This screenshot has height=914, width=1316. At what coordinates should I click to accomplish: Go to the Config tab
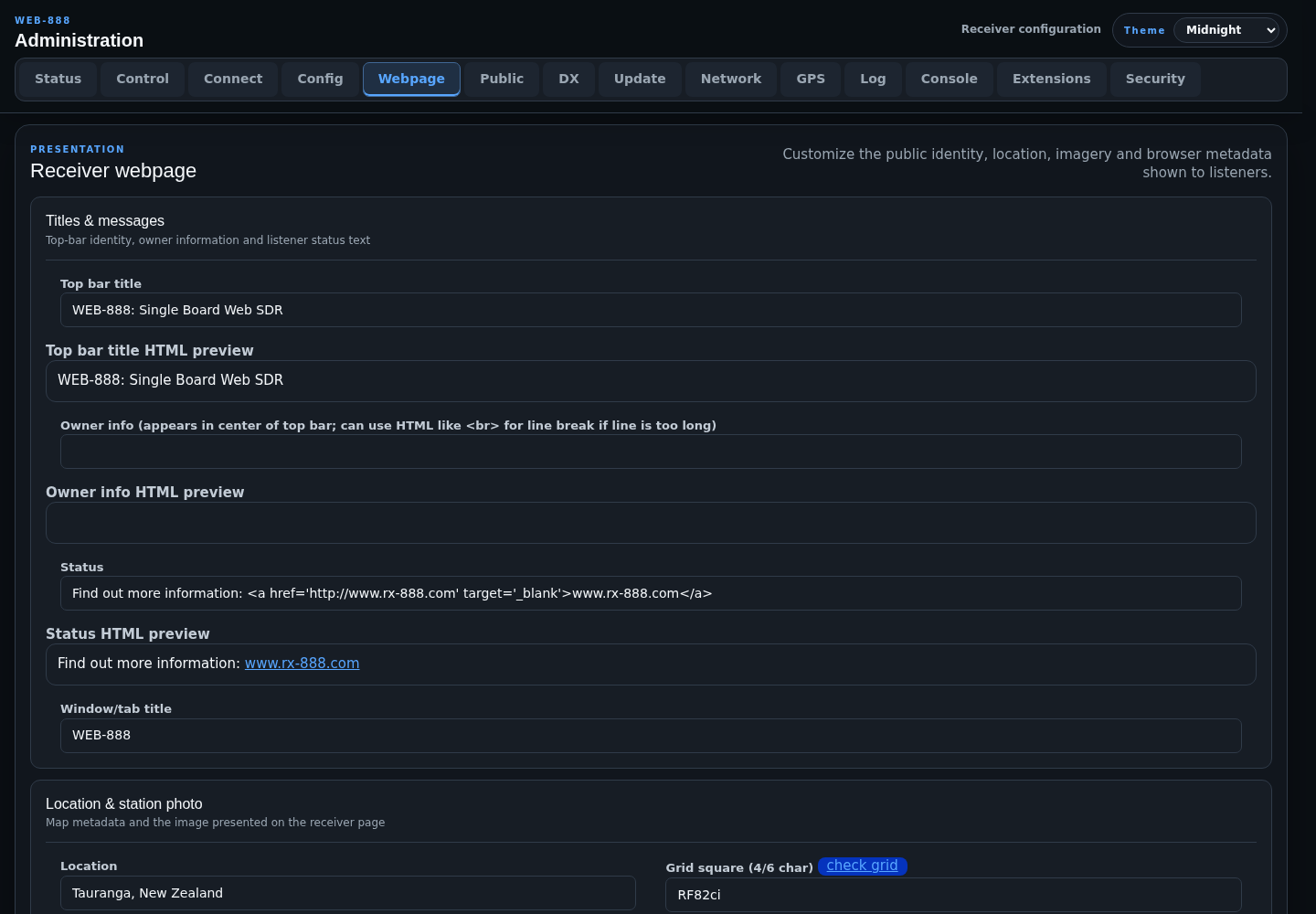pos(320,80)
